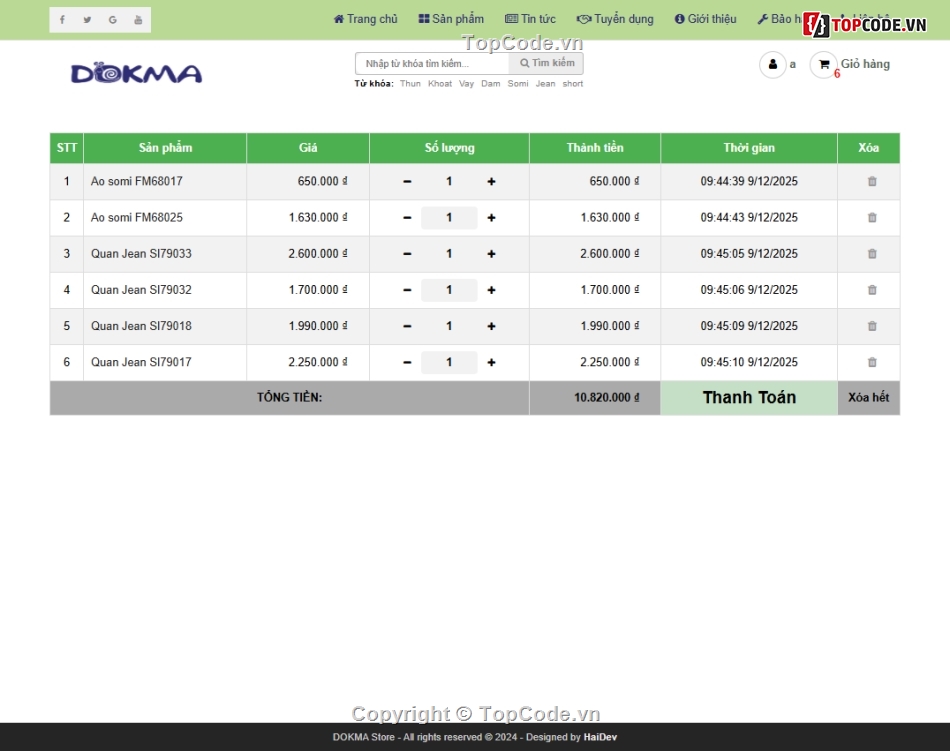
Task: Remove Quan Jean SI79033 using trash icon
Action: 871,254
